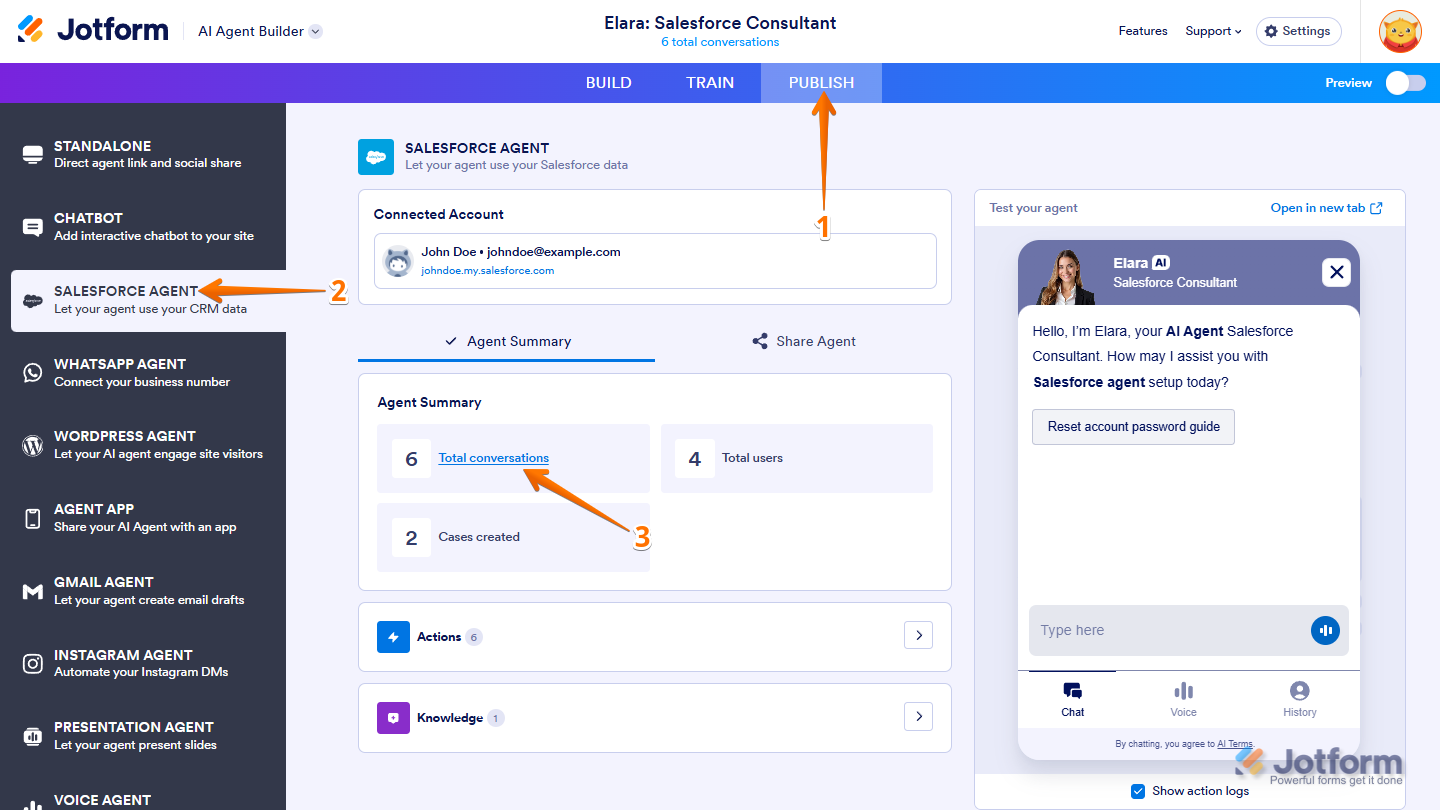Click the voice microphone button in chat input
This screenshot has width=1440, height=810.
point(1325,630)
